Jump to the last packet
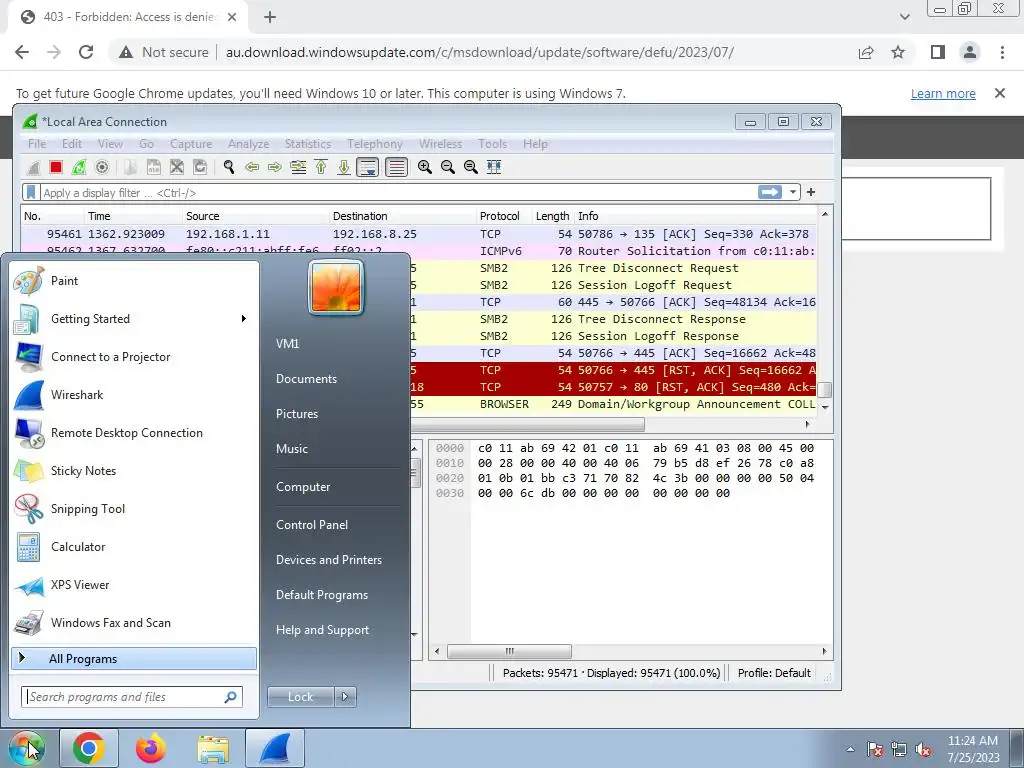 [344, 167]
